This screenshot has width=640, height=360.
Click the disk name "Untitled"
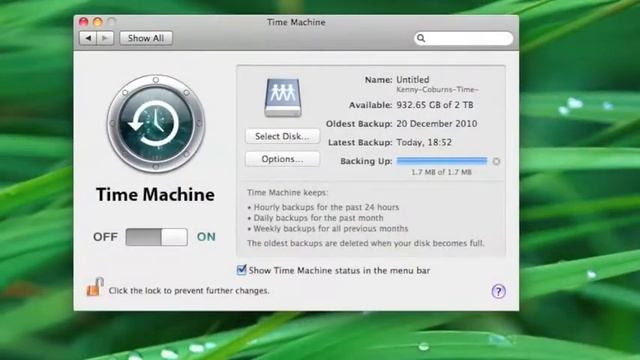coord(413,80)
